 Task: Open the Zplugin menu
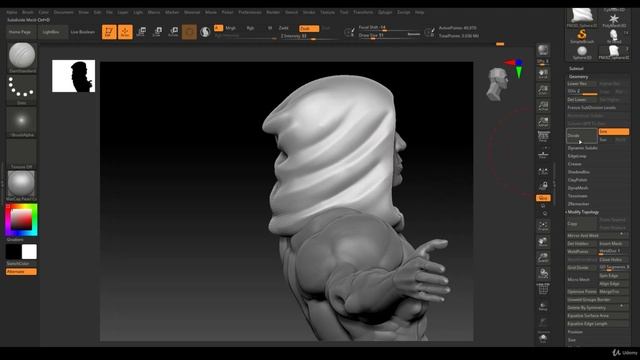385,12
